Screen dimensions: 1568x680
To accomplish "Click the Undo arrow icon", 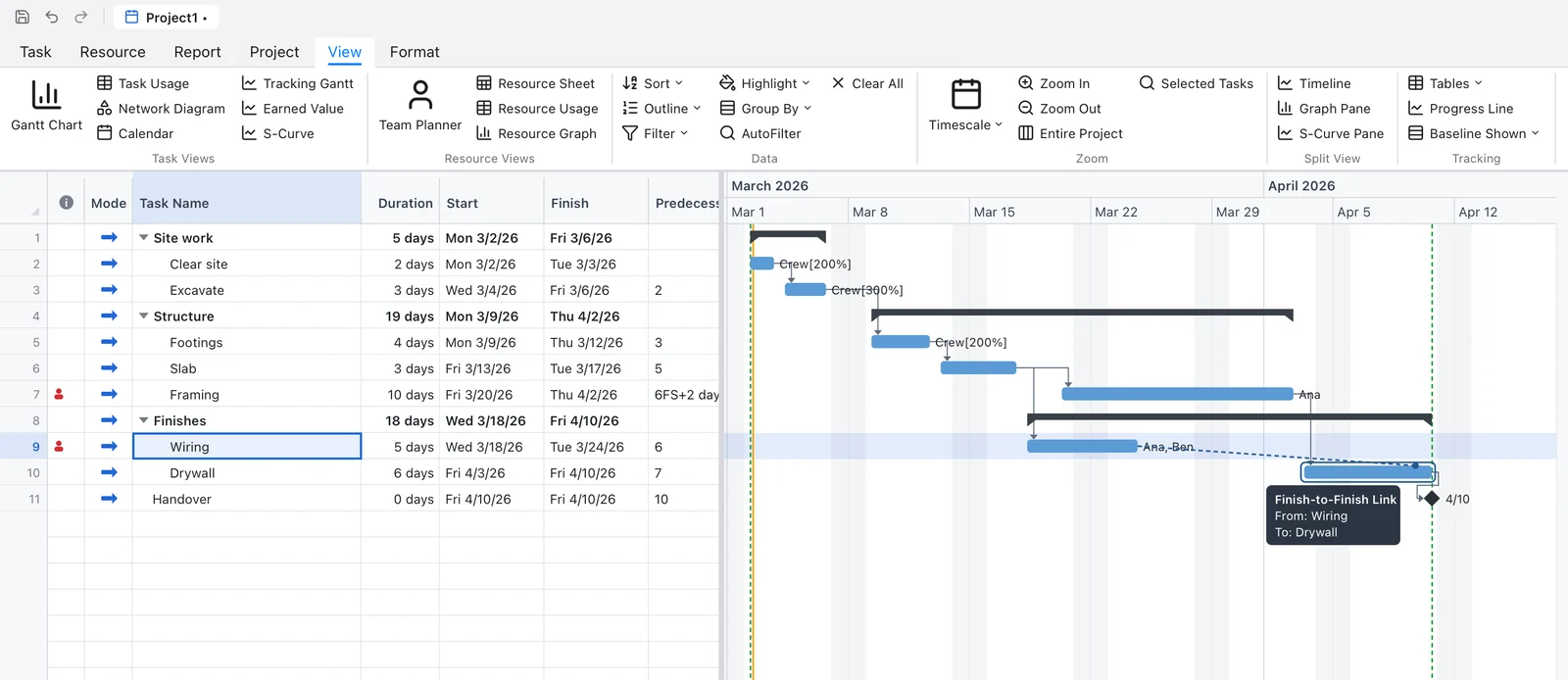I will tap(52, 17).
